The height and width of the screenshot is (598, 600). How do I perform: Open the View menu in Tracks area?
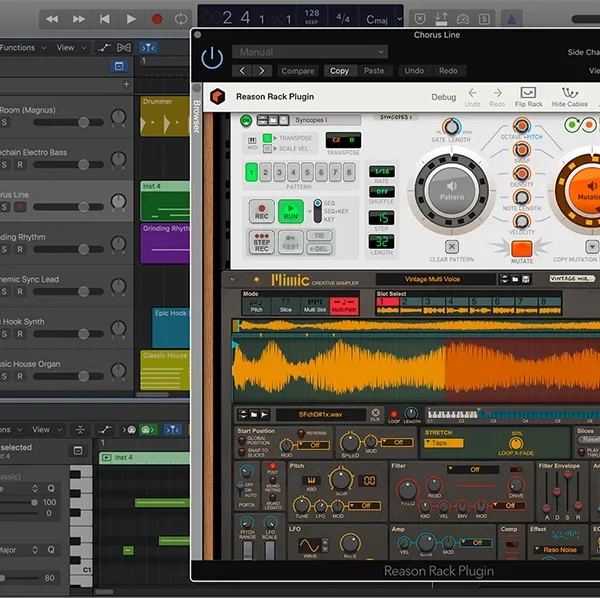pyautogui.click(x=71, y=47)
